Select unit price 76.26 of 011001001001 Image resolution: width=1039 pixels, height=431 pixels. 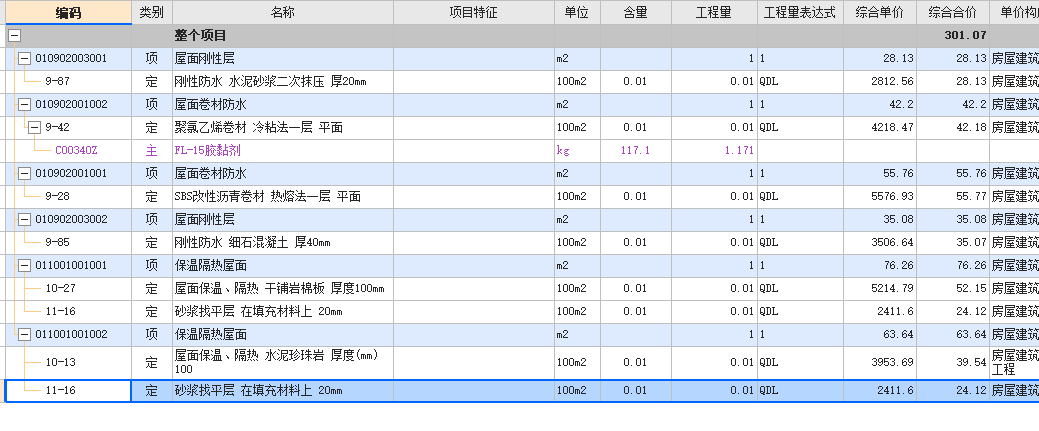(x=879, y=265)
